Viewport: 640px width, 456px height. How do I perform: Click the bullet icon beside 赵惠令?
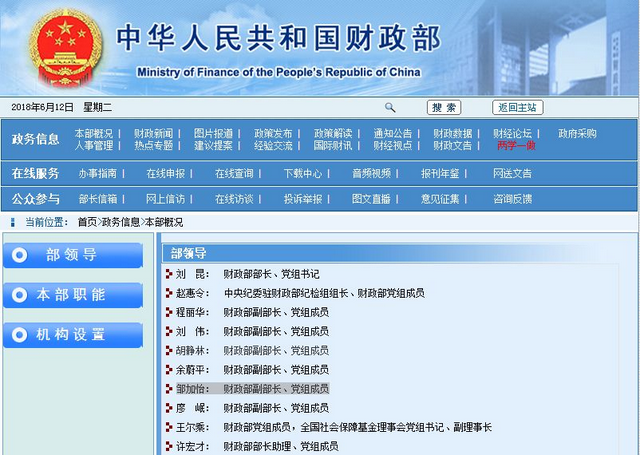(x=169, y=293)
